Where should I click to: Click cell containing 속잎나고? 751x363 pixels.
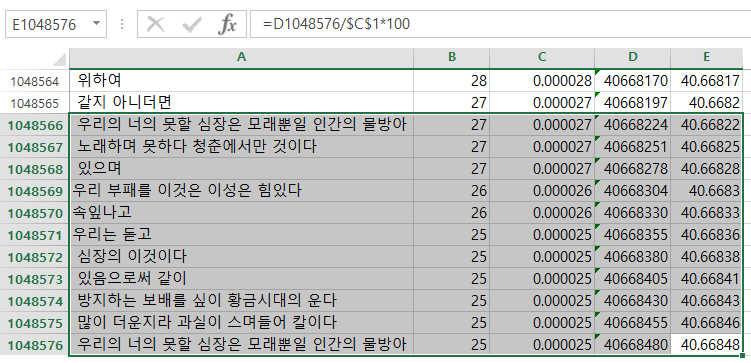tap(241, 213)
